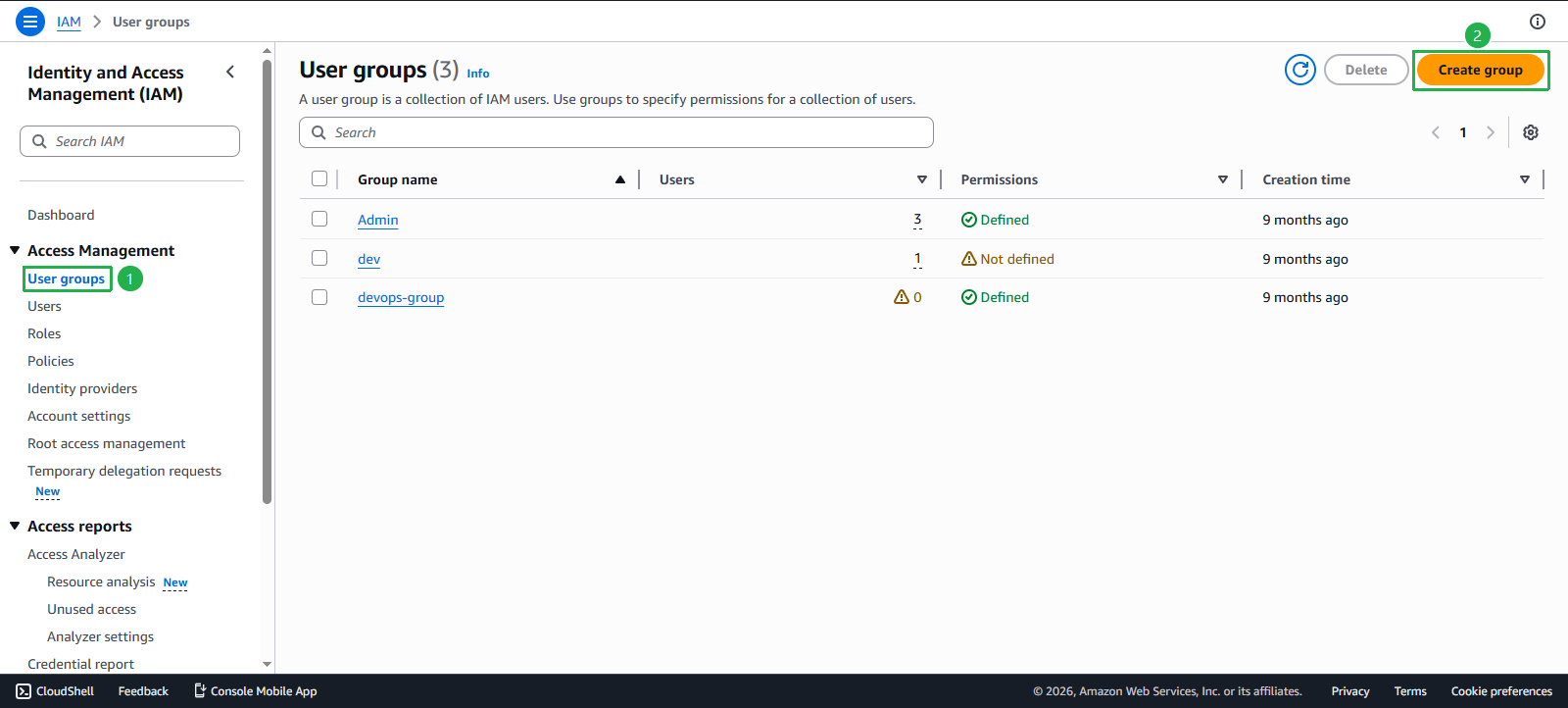Open Identity providers in the sidebar

tap(82, 388)
